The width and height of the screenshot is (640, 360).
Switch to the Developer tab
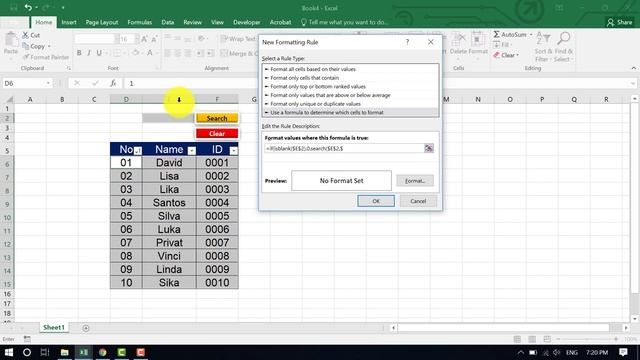point(247,22)
